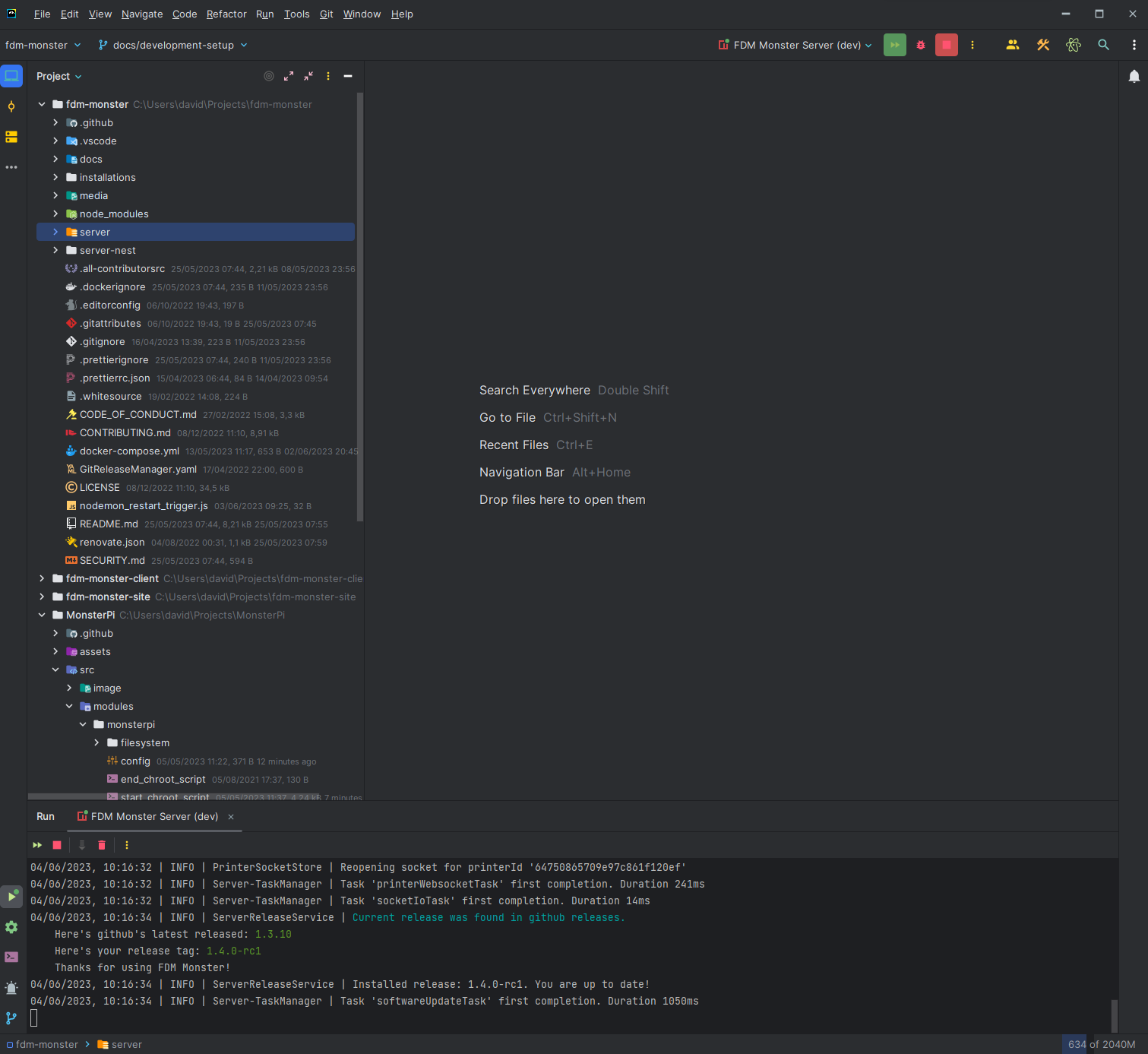Open Run panel more options menu
This screenshot has height=1054, width=1148.
coord(127,845)
